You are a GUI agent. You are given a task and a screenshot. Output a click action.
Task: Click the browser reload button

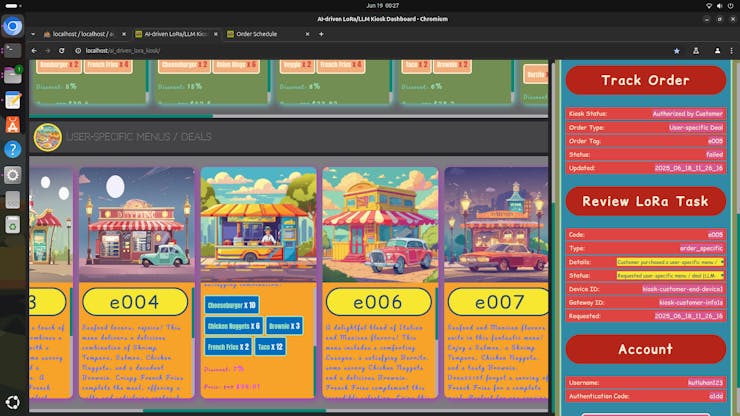tap(62, 50)
